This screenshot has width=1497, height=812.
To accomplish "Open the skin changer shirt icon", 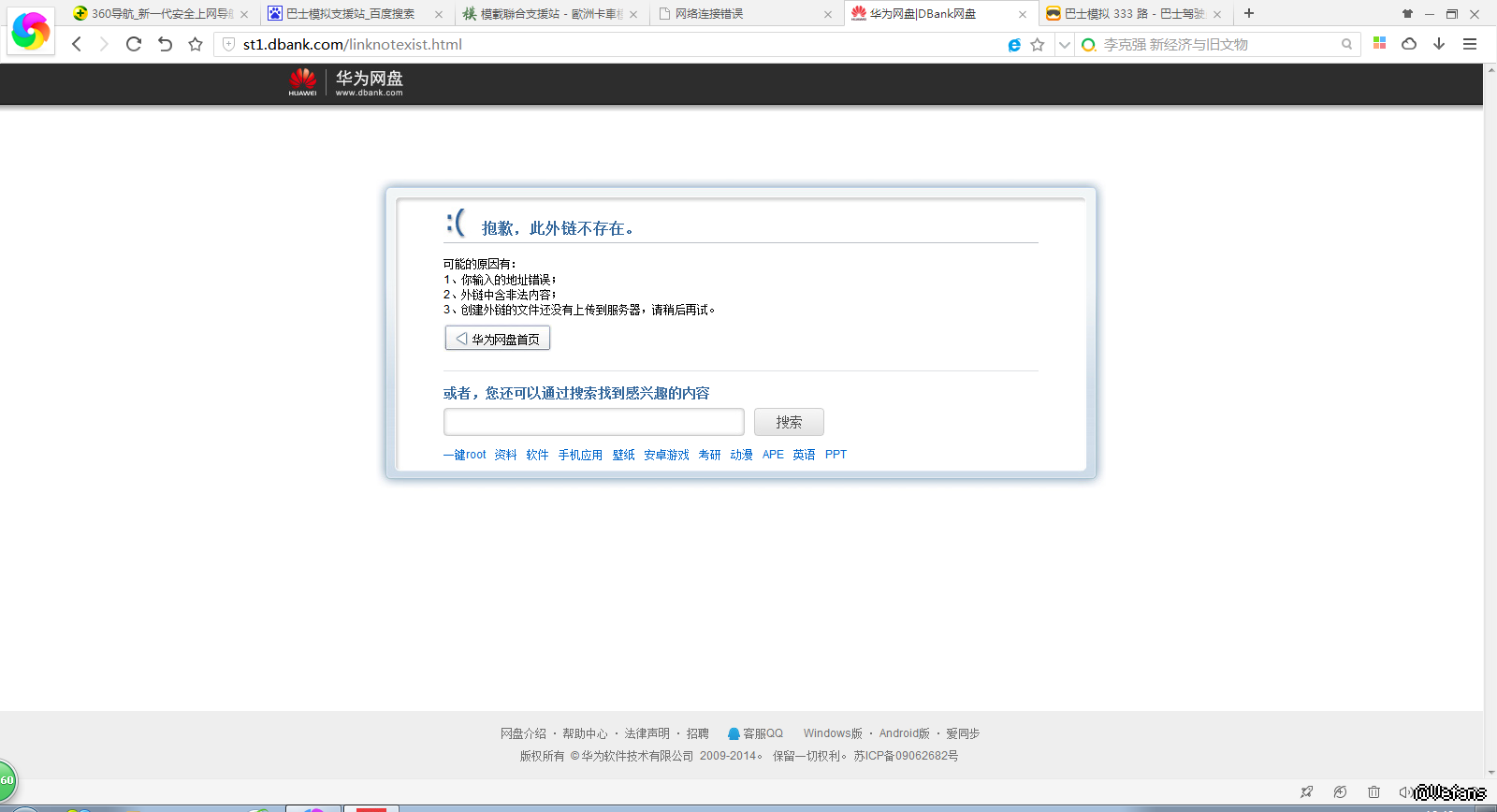I will click(x=1407, y=14).
